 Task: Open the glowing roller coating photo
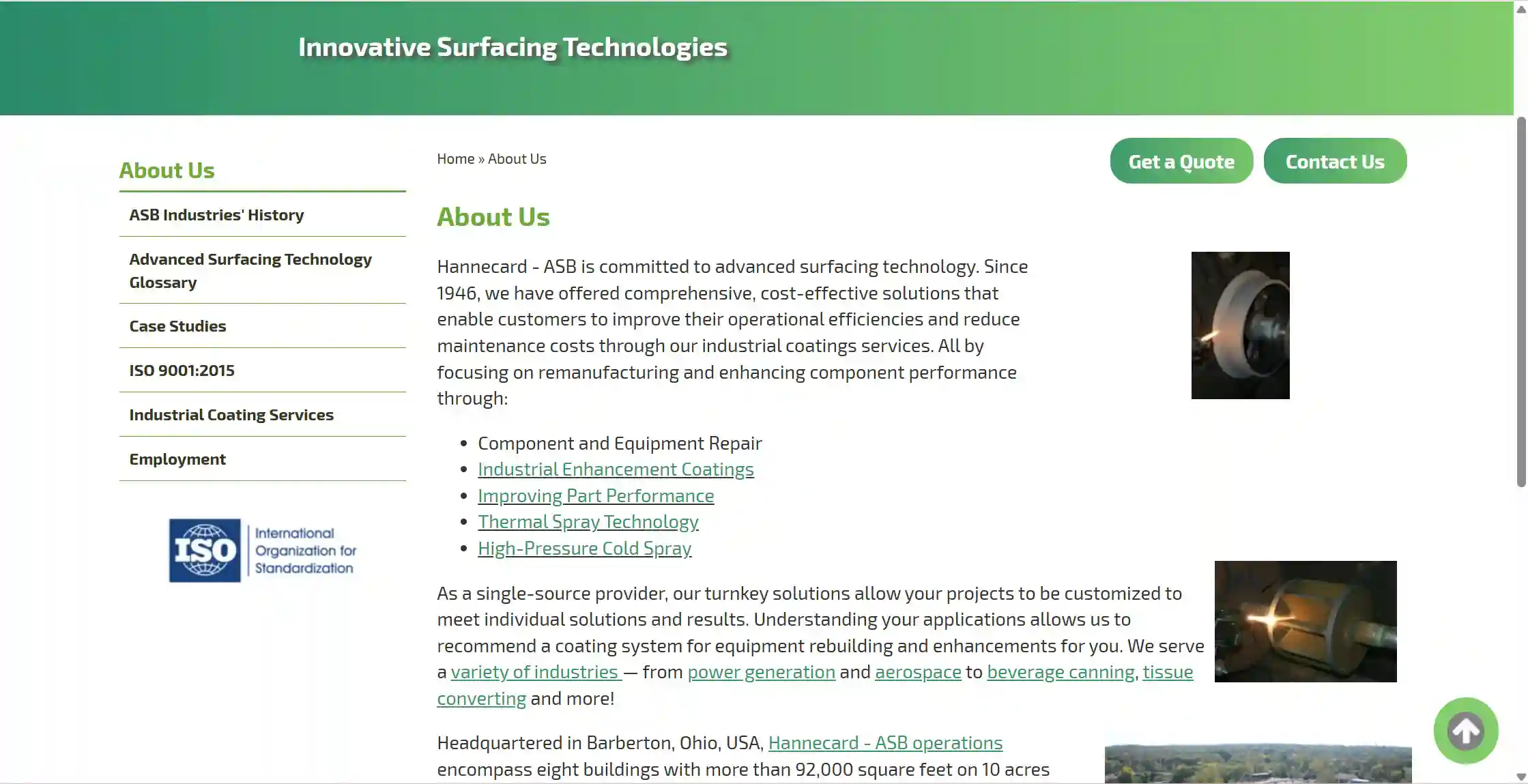[x=1306, y=622]
